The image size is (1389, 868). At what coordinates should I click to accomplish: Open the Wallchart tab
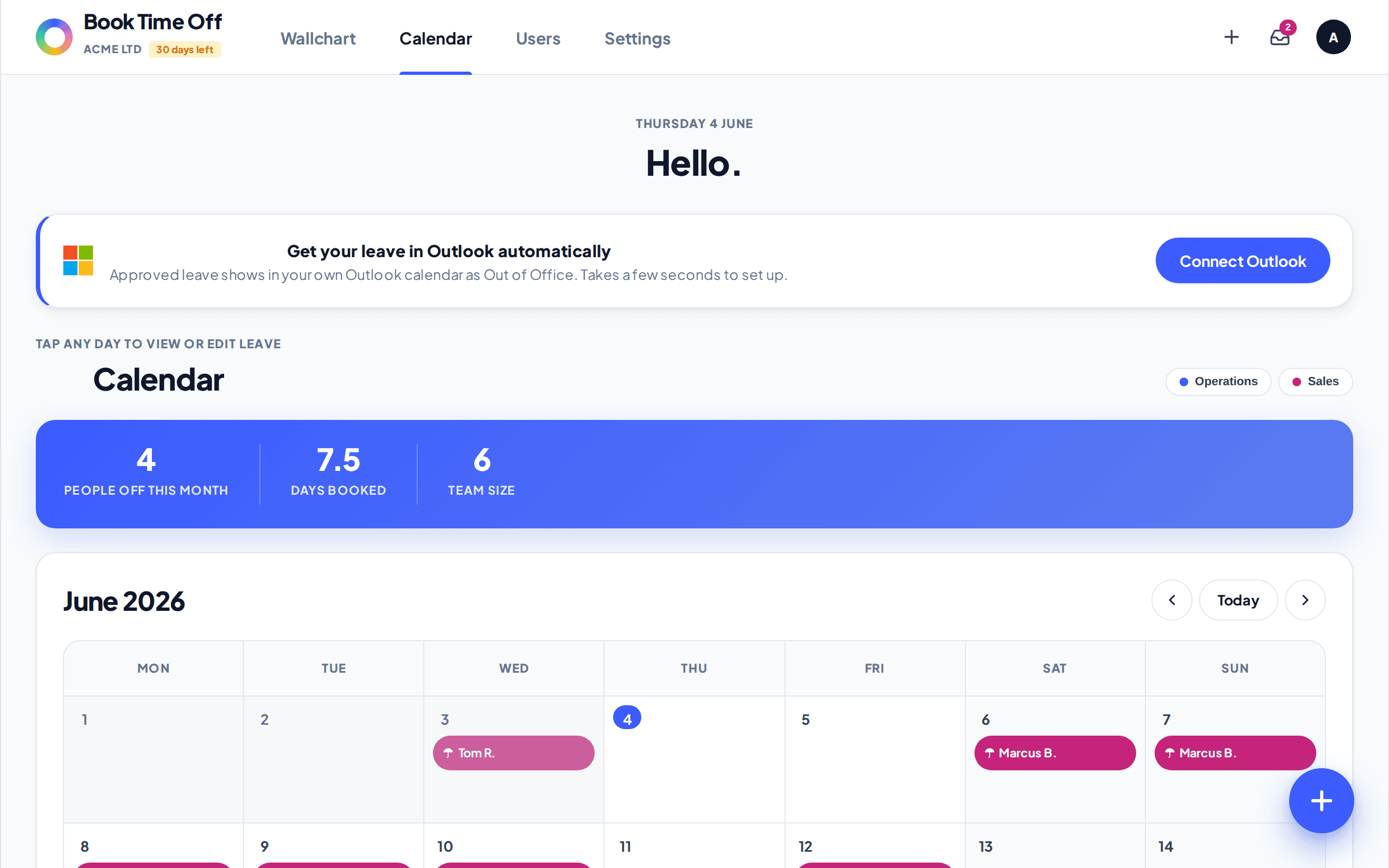(x=318, y=39)
